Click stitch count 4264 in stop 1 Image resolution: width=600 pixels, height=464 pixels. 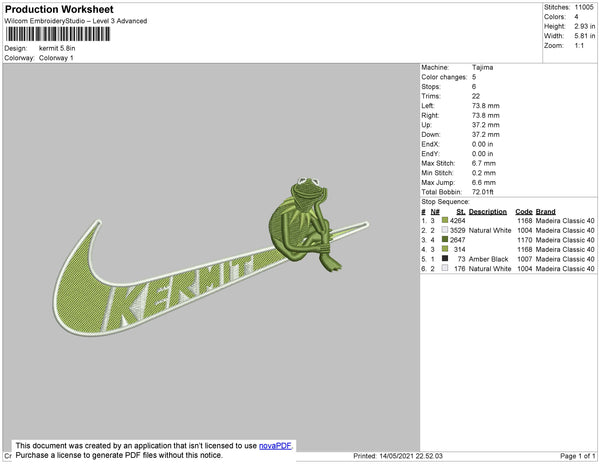click(458, 221)
